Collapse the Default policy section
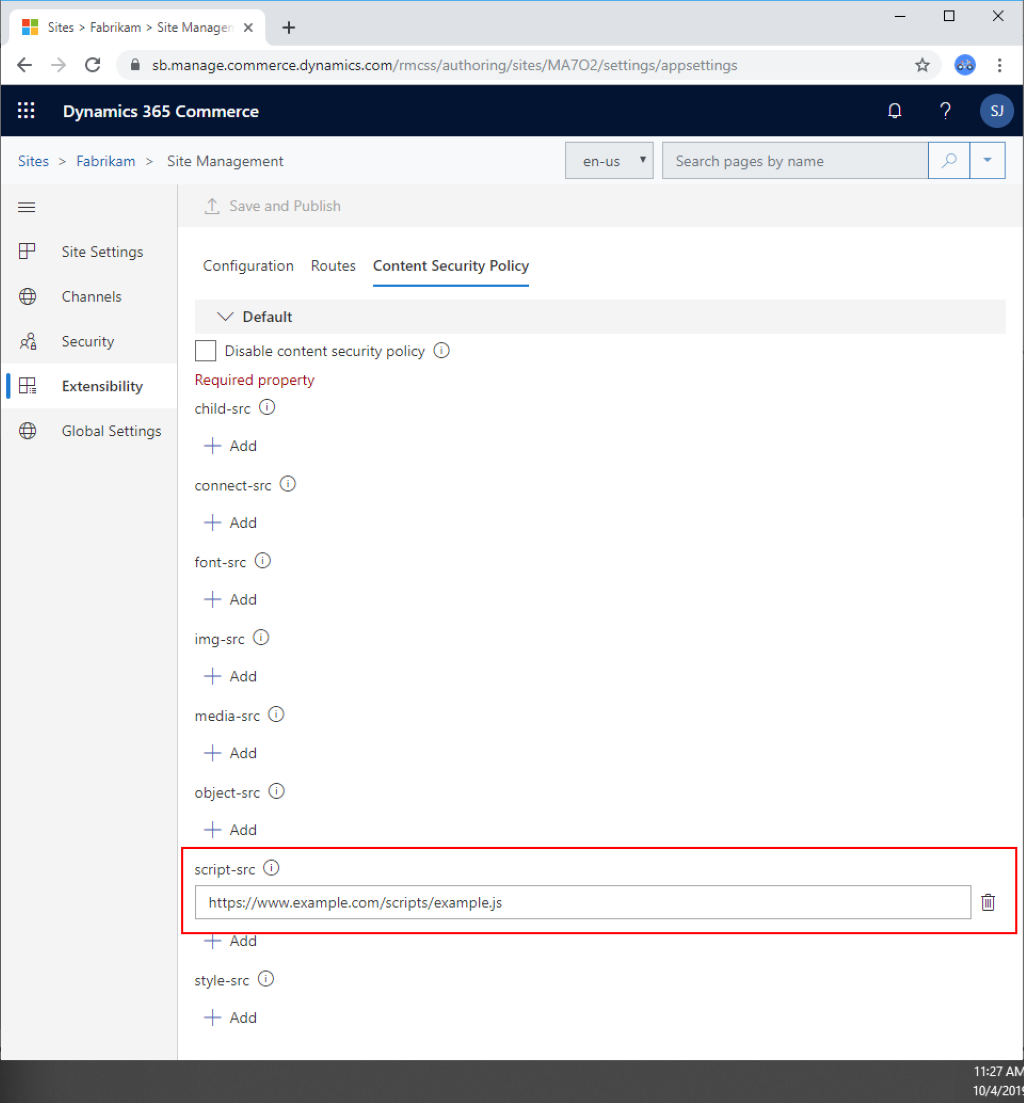The image size is (1024, 1103). click(225, 316)
